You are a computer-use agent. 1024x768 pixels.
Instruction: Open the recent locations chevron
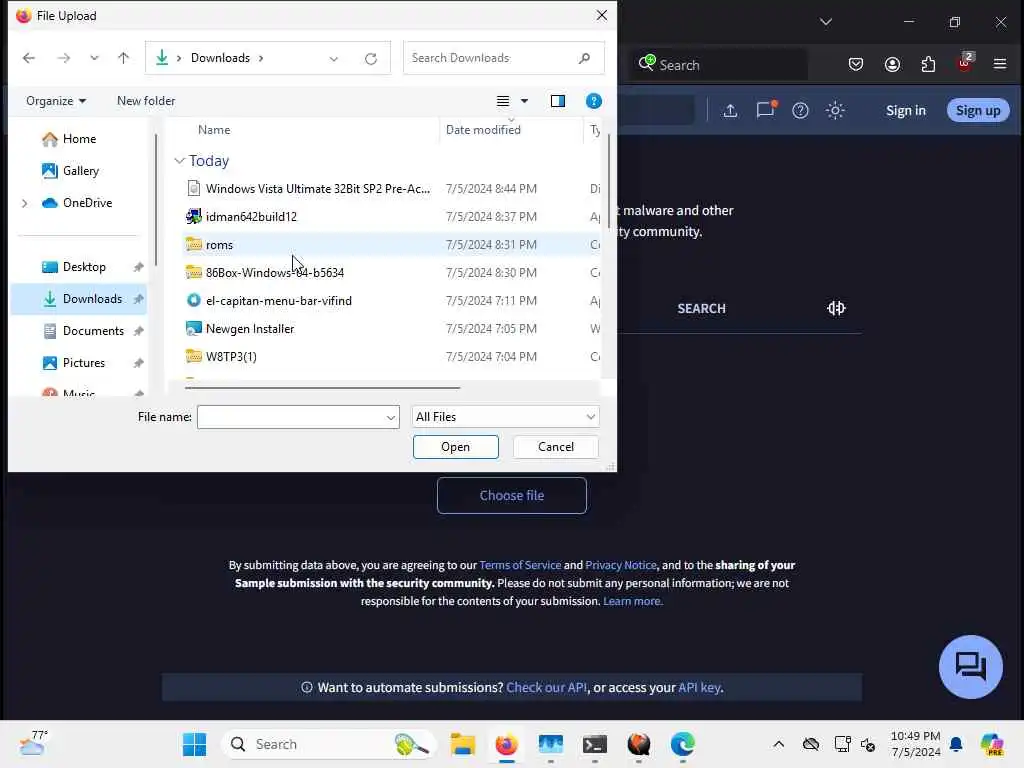94,58
